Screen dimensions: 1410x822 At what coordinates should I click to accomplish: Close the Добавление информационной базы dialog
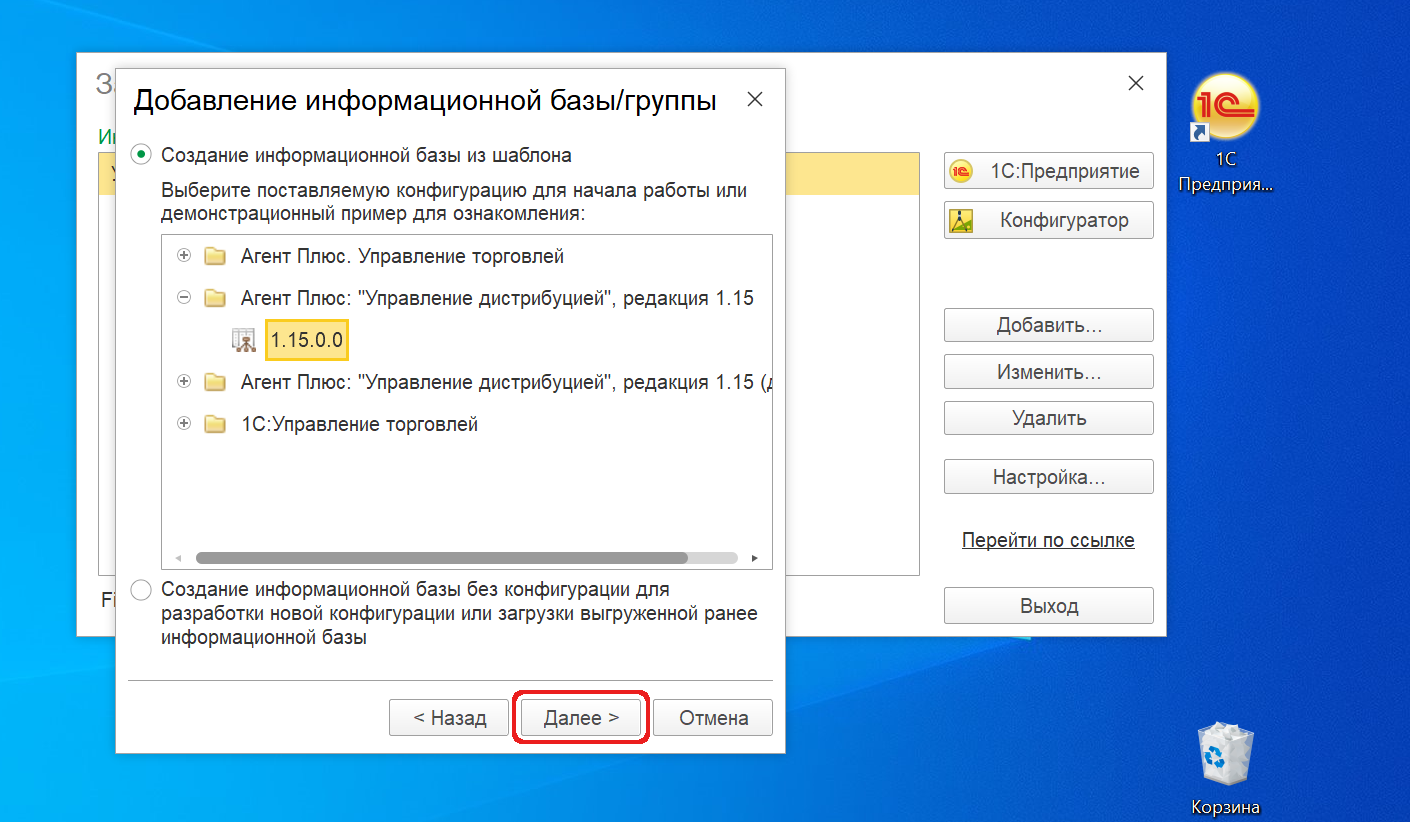pos(755,99)
